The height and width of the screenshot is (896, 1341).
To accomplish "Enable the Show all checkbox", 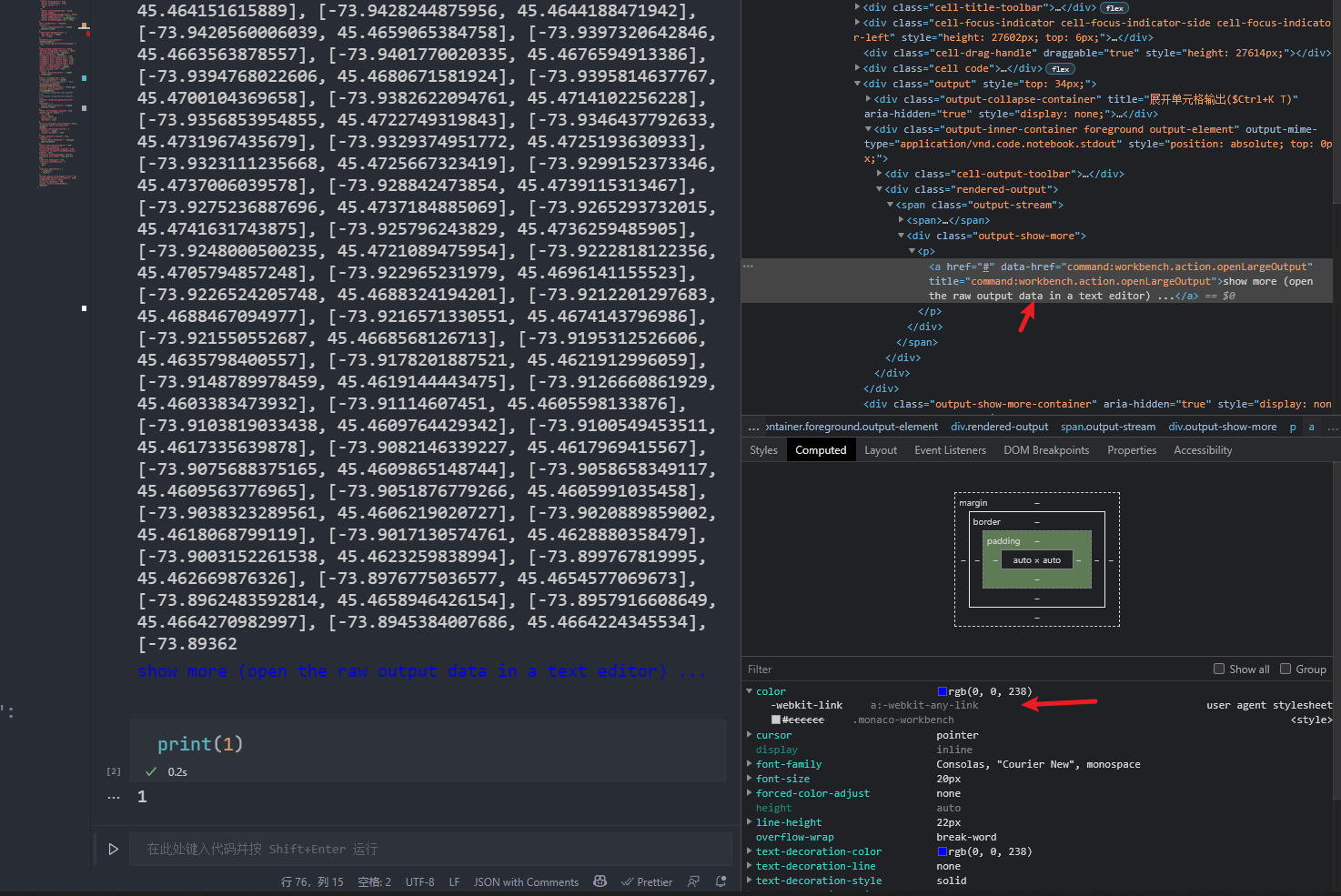I will click(x=1218, y=669).
